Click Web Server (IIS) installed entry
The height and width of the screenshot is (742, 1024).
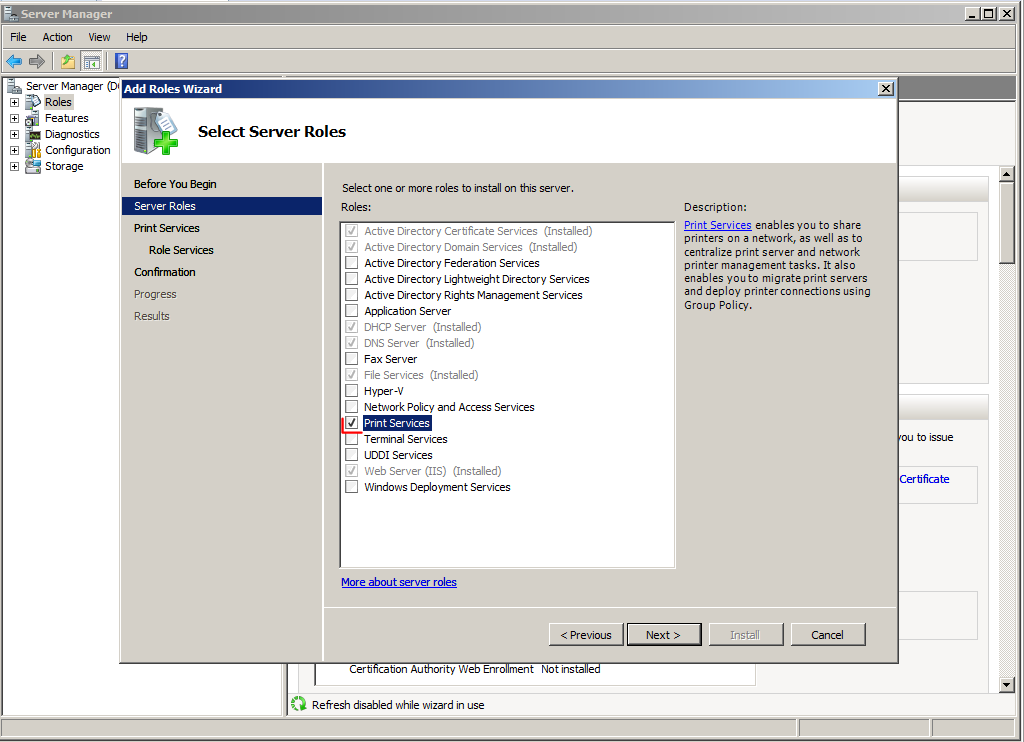[x=432, y=471]
